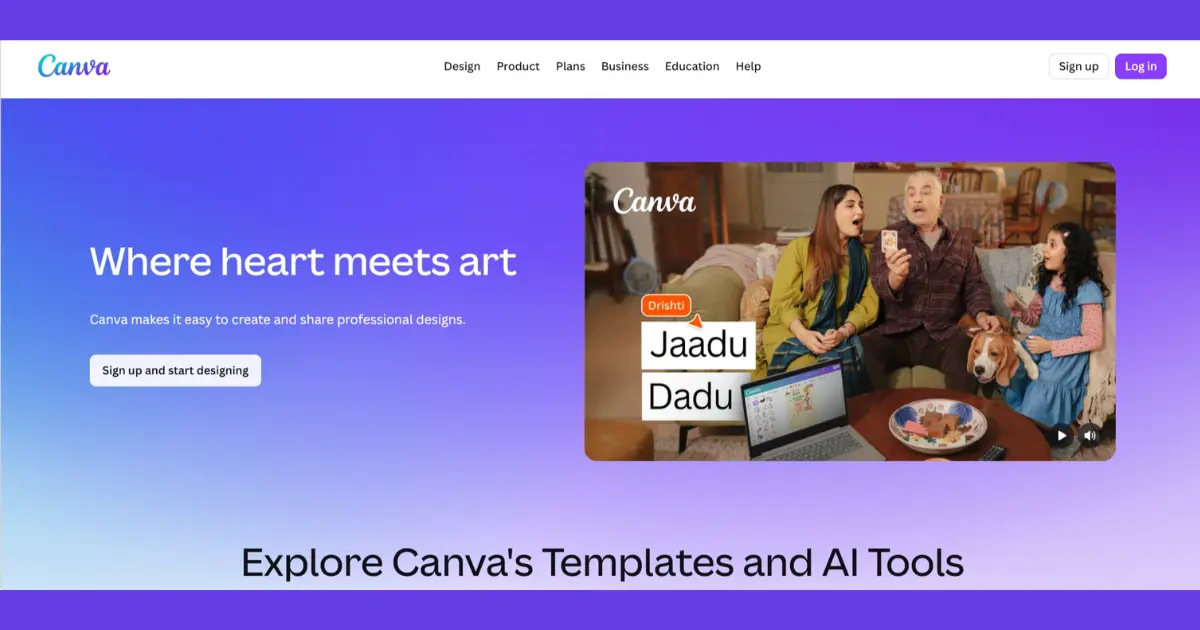The width and height of the screenshot is (1200, 630).
Task: Select "Sign up and start designing"
Action: 175,370
